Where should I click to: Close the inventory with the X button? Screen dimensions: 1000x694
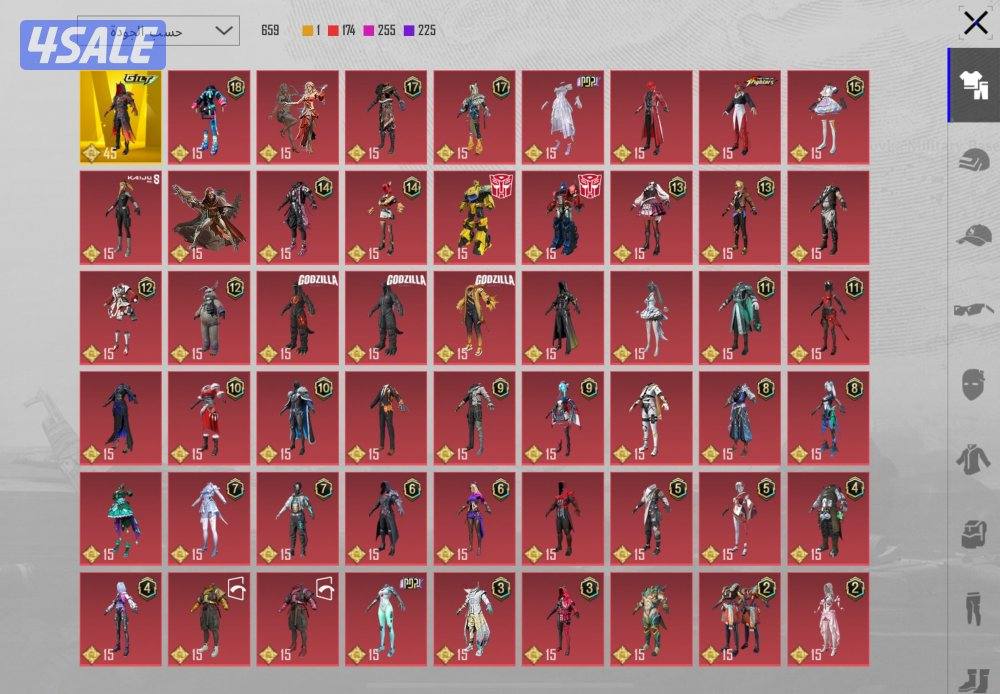(x=975, y=23)
